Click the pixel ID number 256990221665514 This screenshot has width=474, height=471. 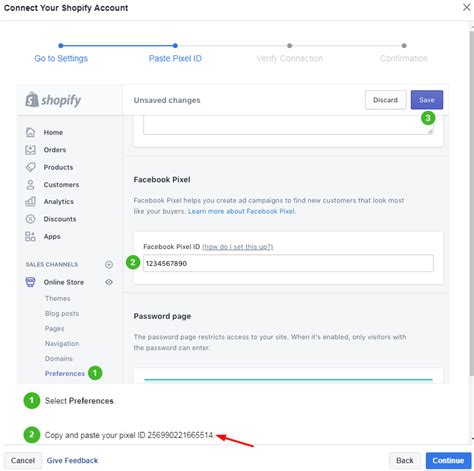click(x=180, y=435)
